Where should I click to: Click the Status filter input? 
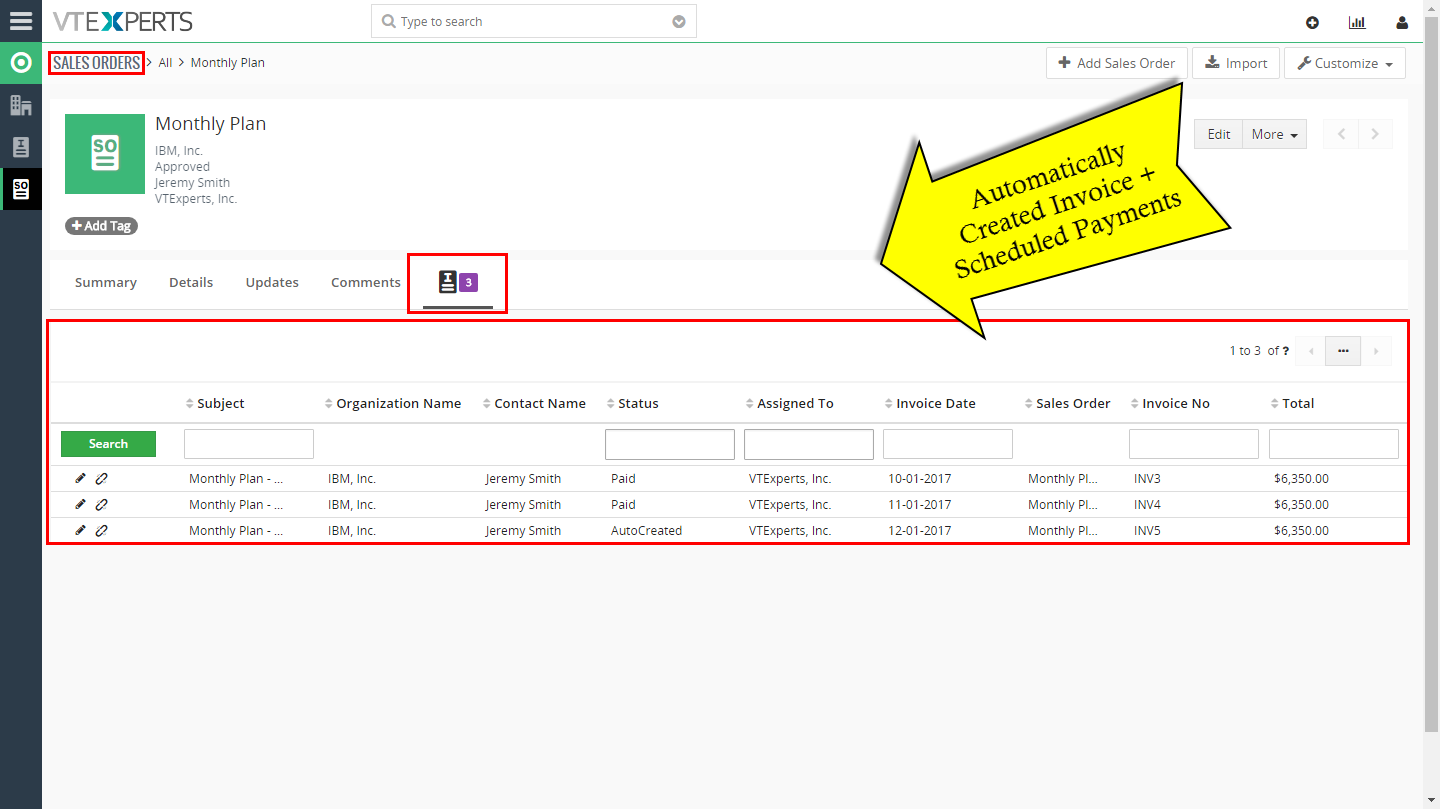670,444
